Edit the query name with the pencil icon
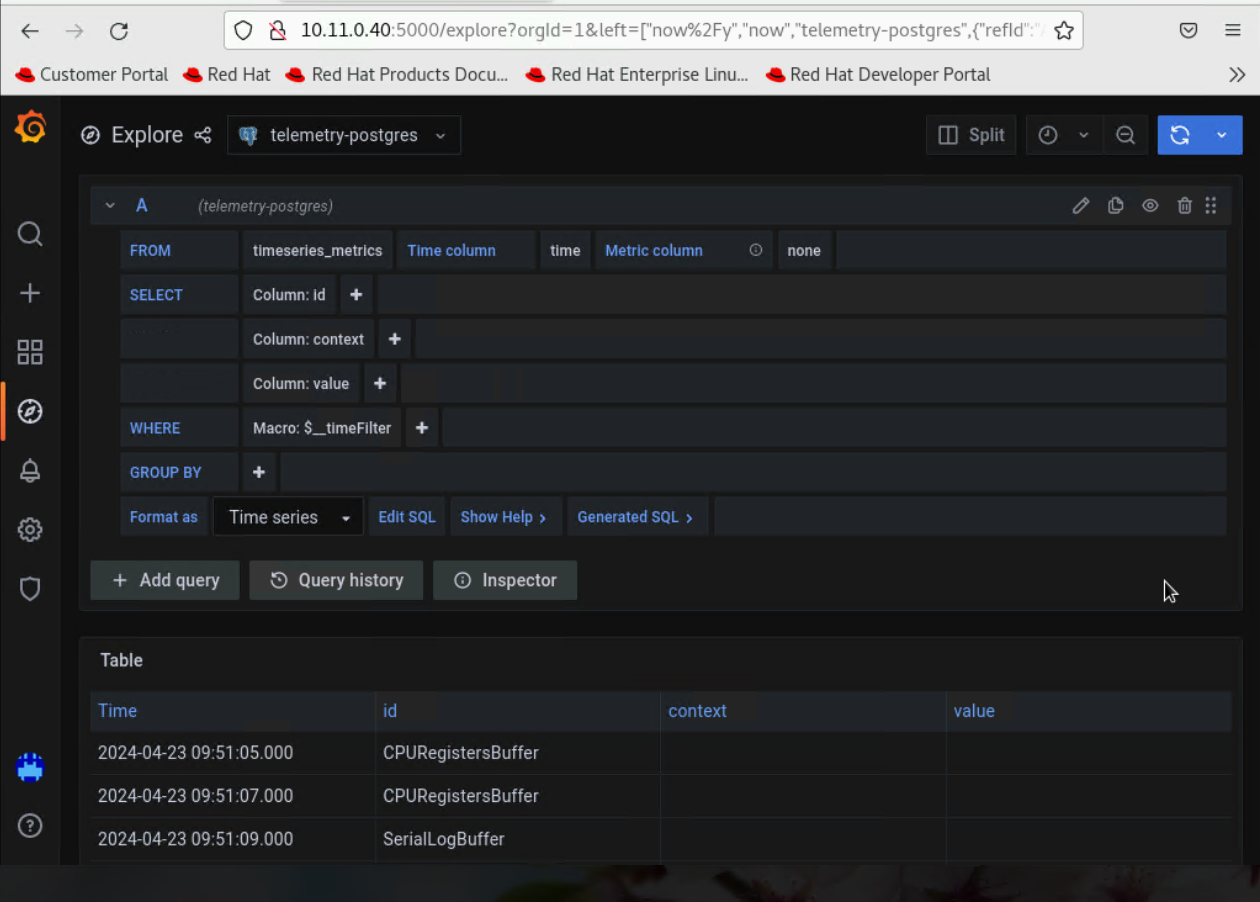Image resolution: width=1260 pixels, height=902 pixels. pos(1081,206)
